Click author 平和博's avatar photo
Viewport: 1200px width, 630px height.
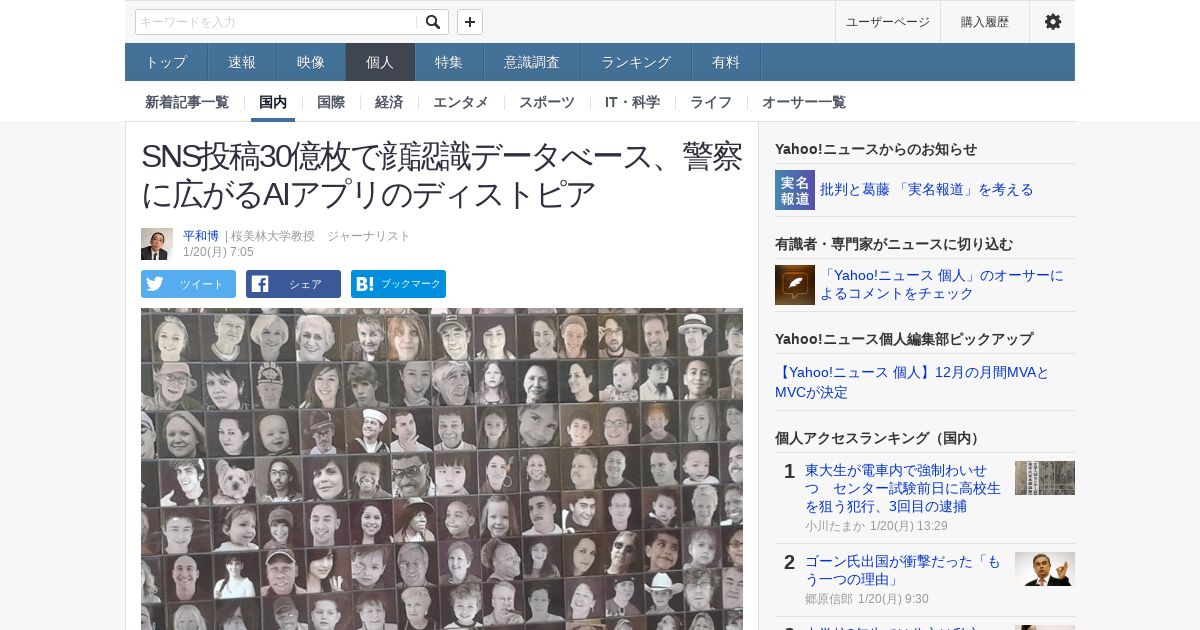point(157,244)
